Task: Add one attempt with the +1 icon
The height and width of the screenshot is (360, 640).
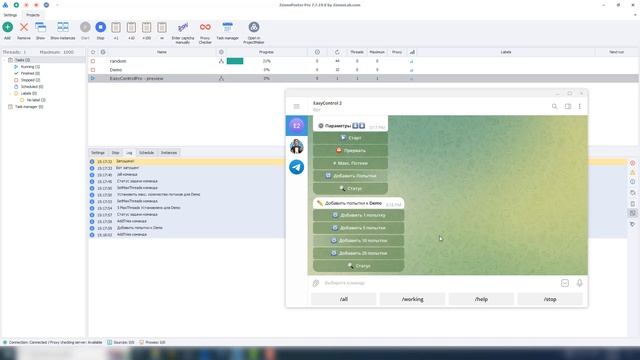Action: pyautogui.click(x=116, y=27)
